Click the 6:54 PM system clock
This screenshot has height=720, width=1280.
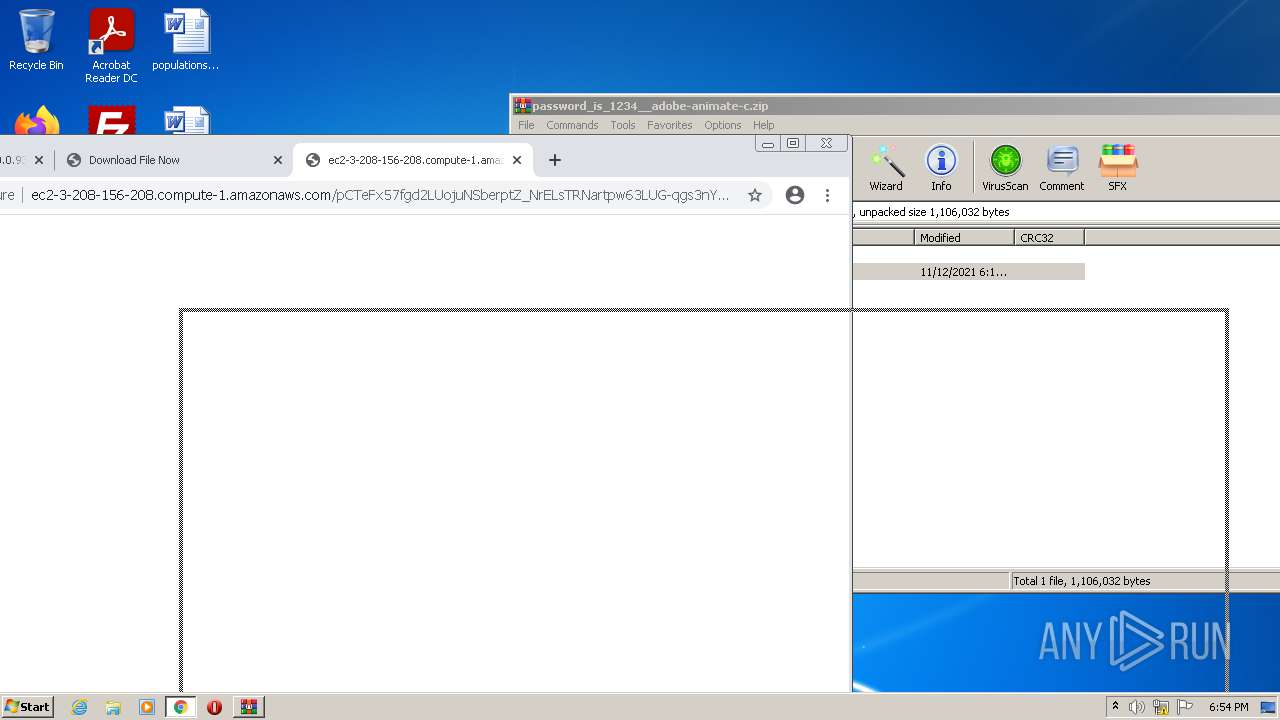click(1228, 707)
